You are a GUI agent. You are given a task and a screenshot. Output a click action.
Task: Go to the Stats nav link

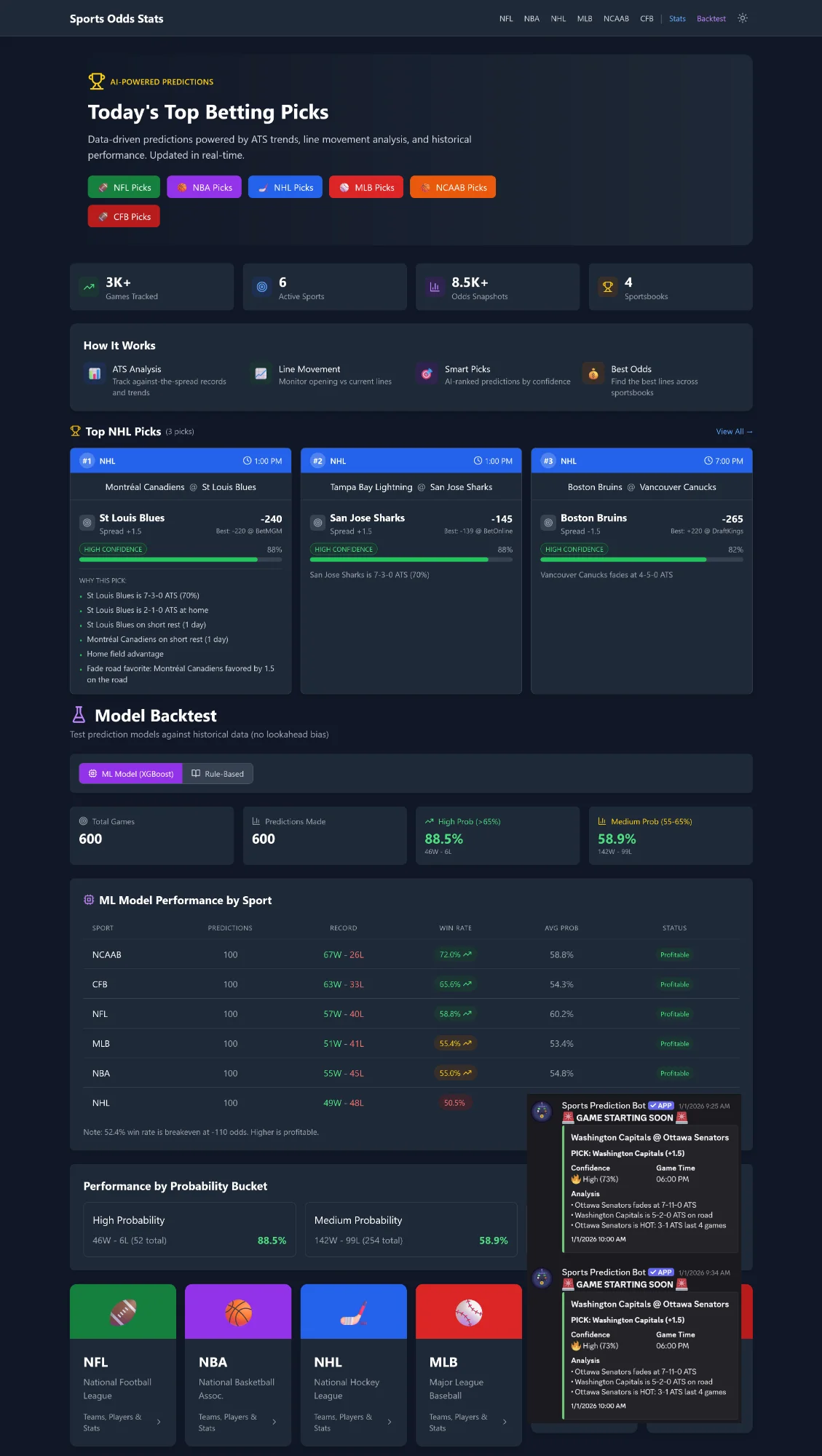[677, 19]
